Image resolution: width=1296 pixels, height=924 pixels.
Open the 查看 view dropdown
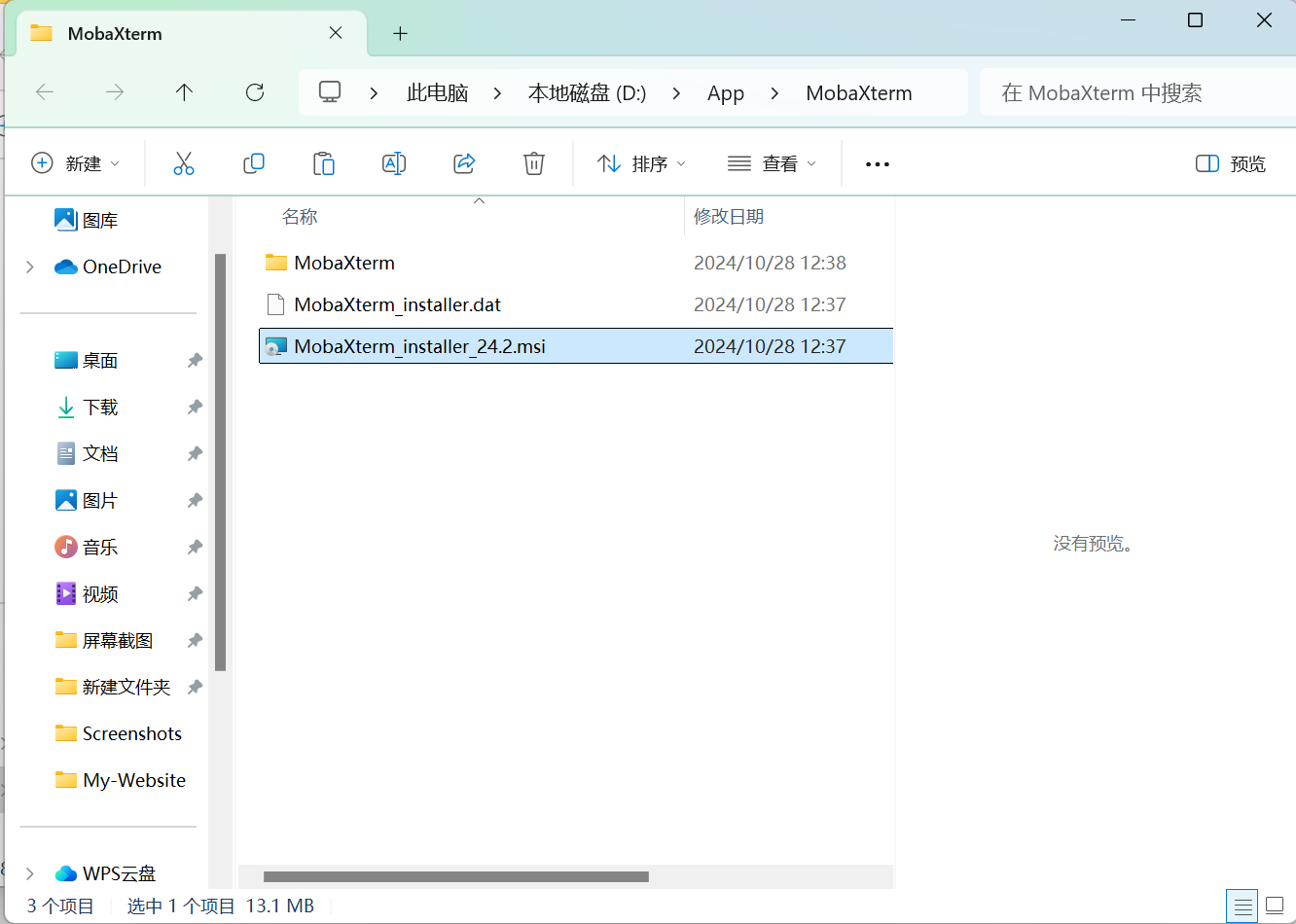pos(773,163)
